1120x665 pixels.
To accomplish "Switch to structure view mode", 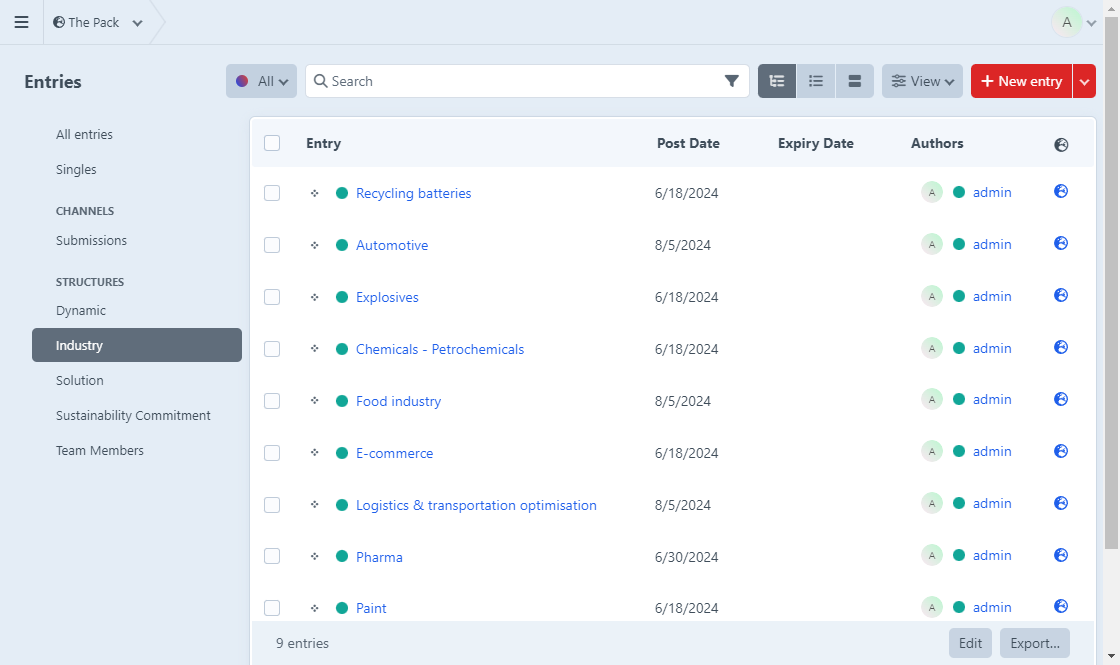I will pos(777,81).
